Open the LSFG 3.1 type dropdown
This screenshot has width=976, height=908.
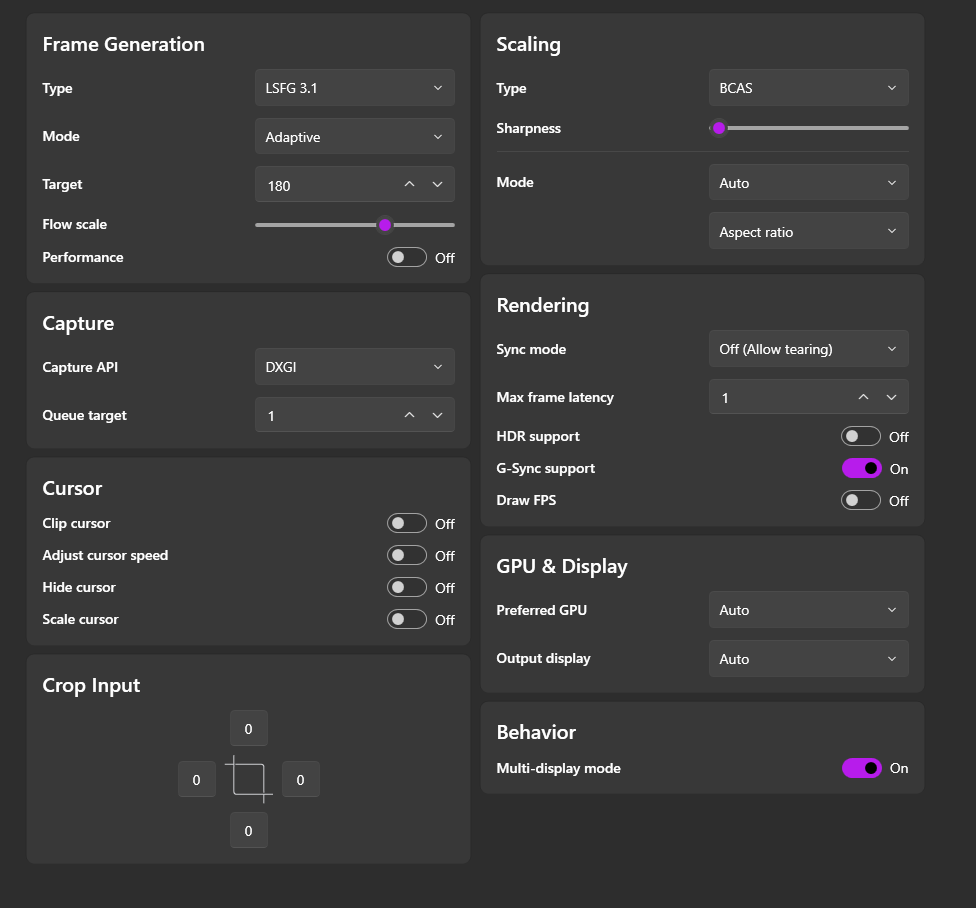pyautogui.click(x=354, y=88)
